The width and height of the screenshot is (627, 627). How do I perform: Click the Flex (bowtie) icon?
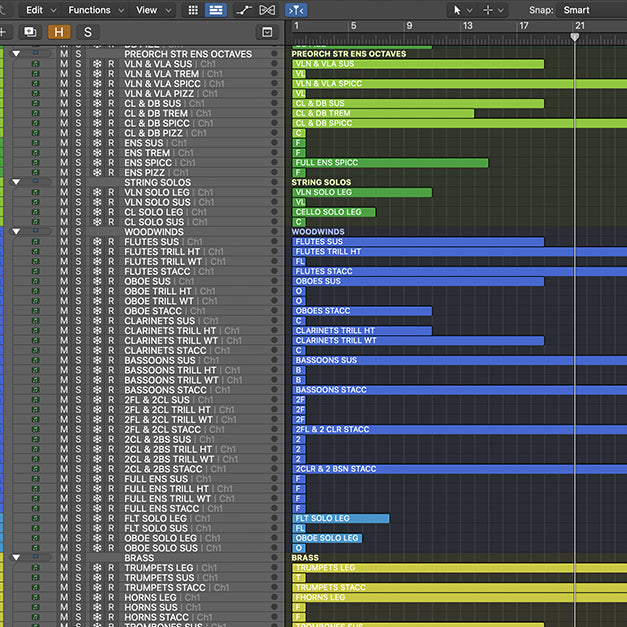tap(266, 10)
